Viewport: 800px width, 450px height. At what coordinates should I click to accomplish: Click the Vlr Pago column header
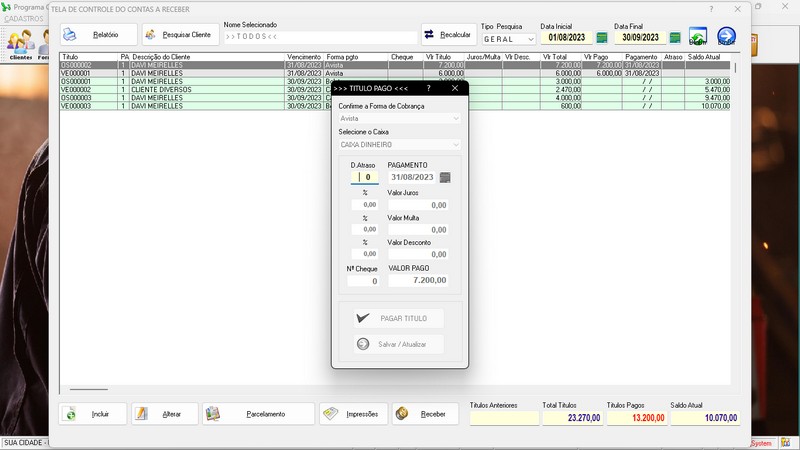click(x=602, y=57)
